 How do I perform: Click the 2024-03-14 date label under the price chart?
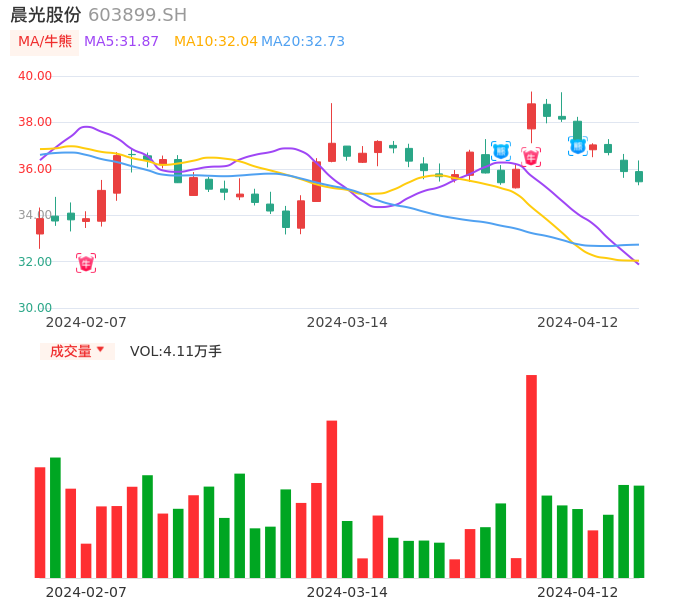tap(347, 322)
